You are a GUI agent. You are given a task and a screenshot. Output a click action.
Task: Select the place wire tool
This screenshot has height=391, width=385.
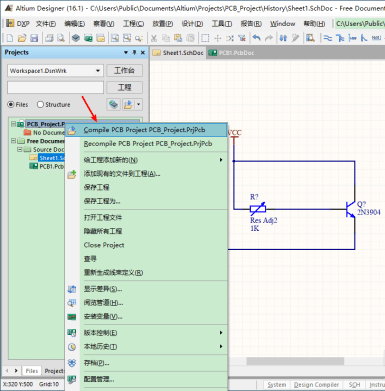pos(328,38)
